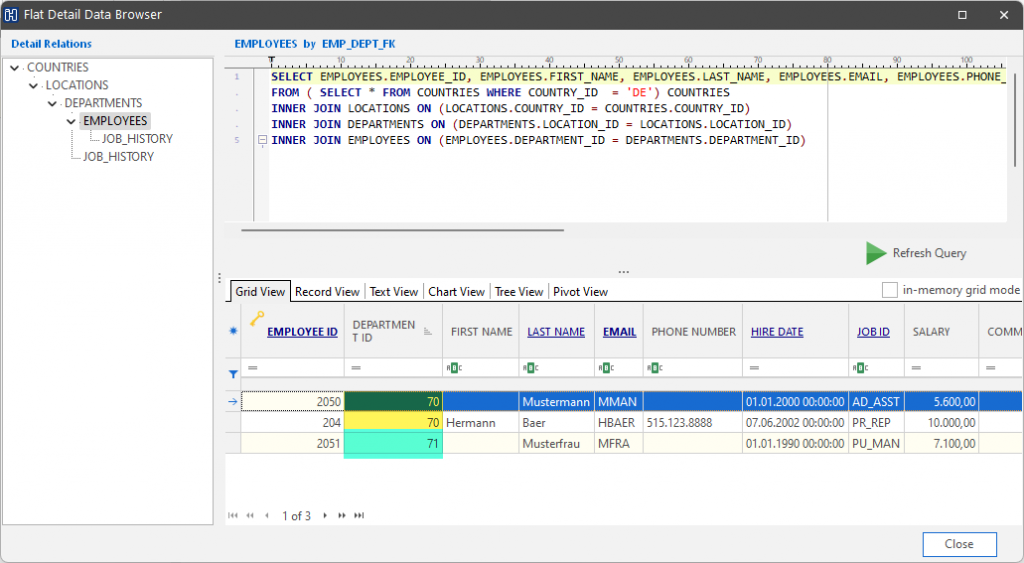This screenshot has height=563, width=1024.
Task: Sort by the EMPLOYEE ID column header
Action: click(x=302, y=332)
